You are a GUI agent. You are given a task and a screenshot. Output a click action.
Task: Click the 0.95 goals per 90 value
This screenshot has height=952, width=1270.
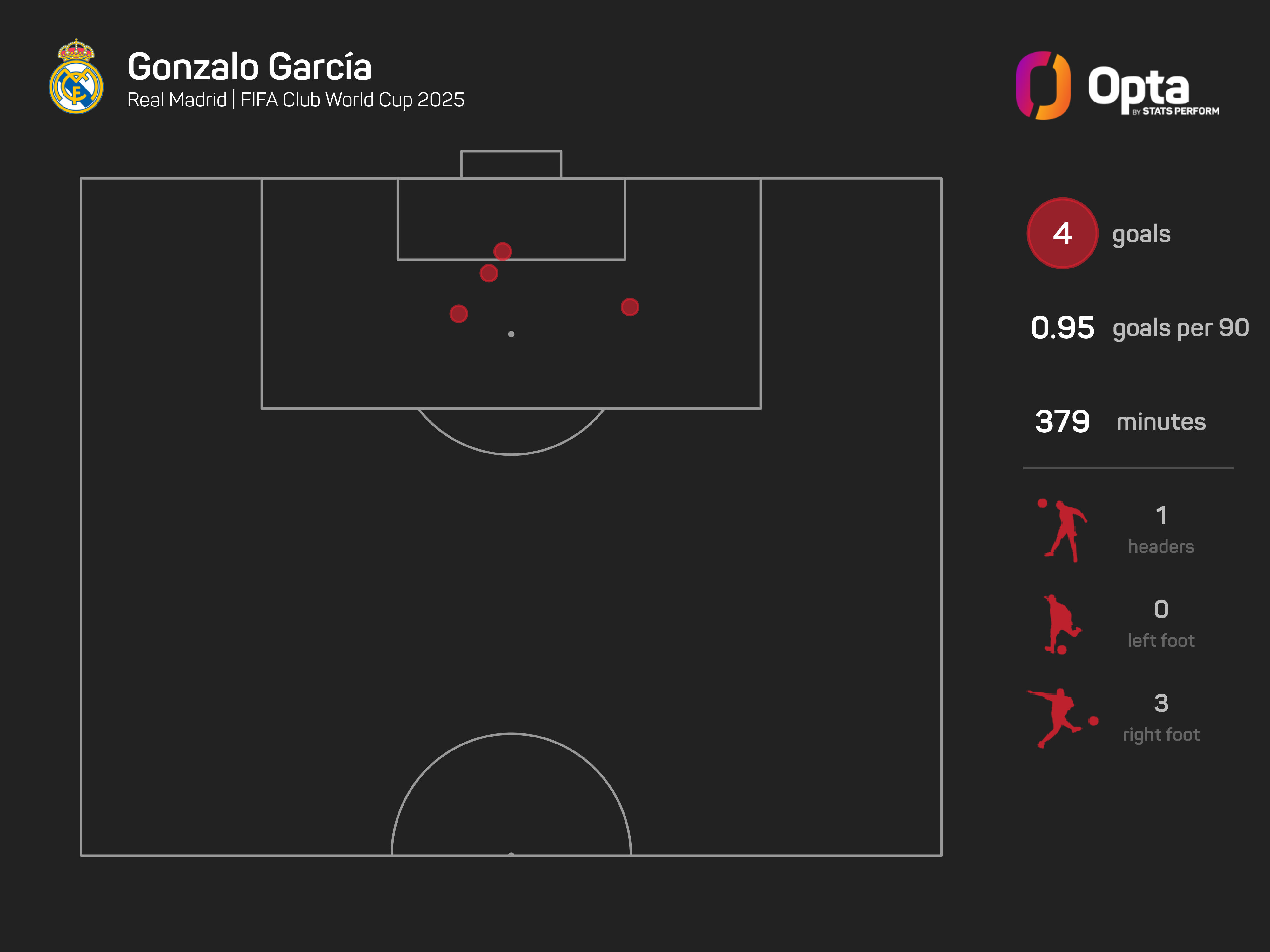pos(1062,328)
